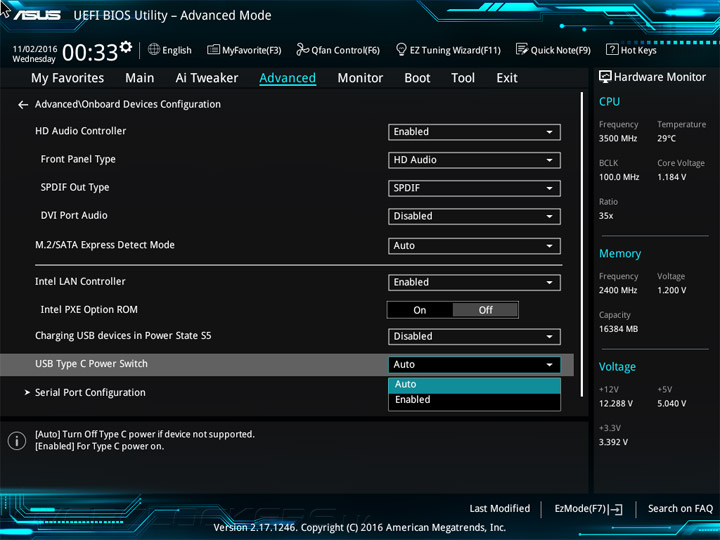
Task: Switch to the Main tab
Action: pyautogui.click(x=140, y=78)
